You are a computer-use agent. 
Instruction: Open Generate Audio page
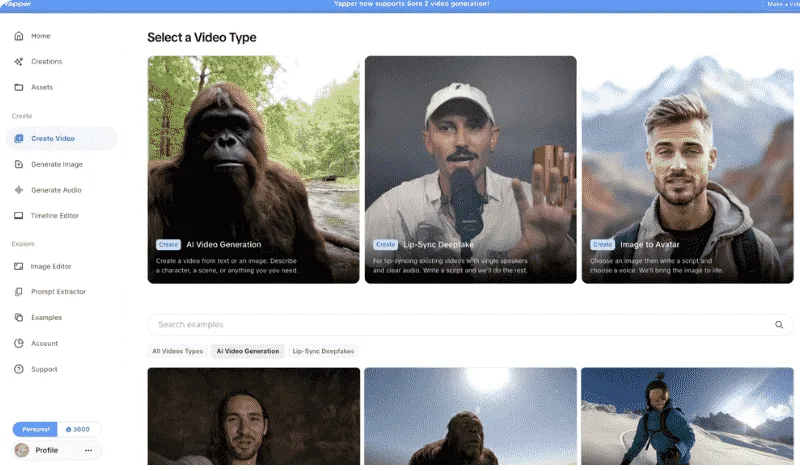(56, 190)
